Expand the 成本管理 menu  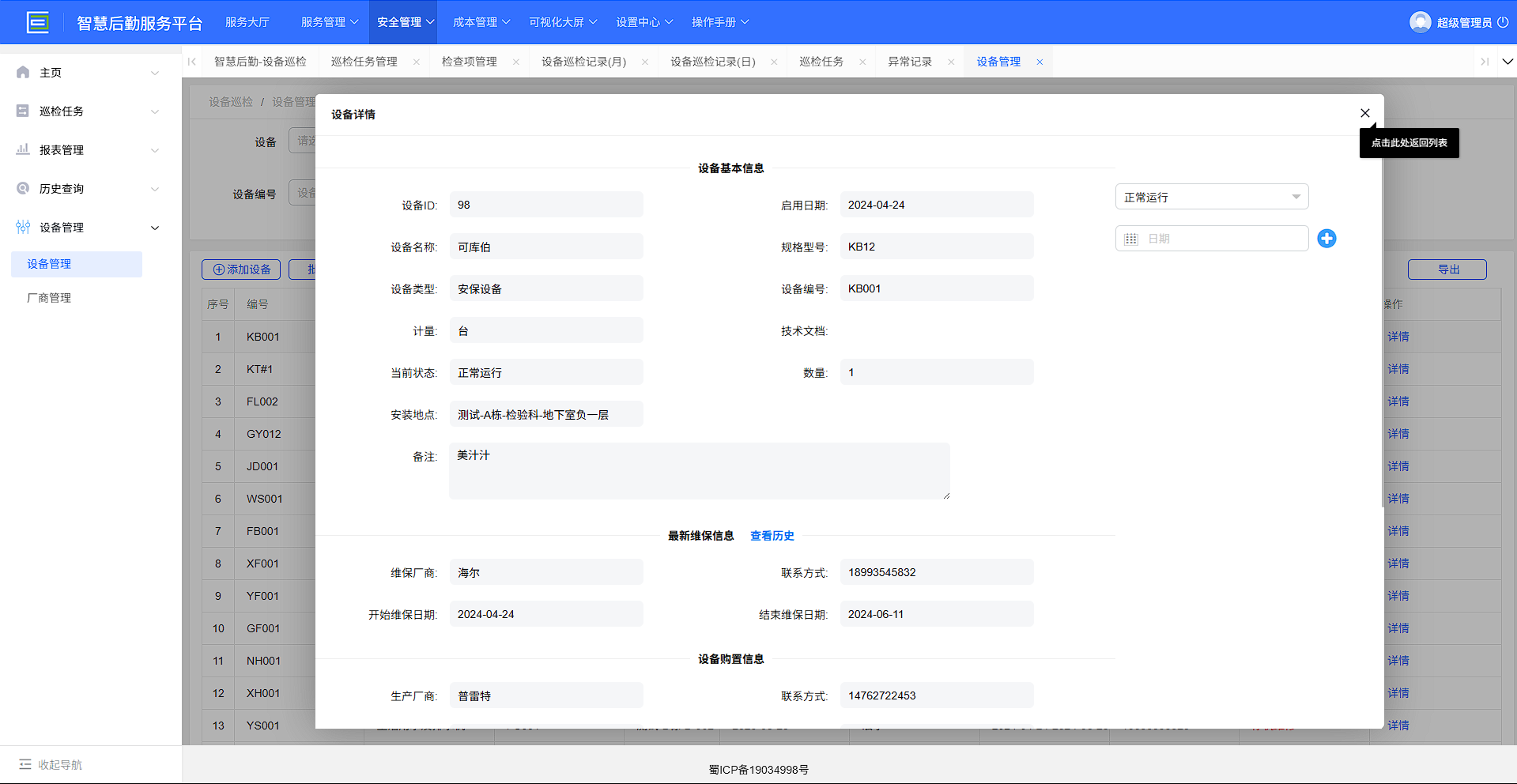point(481,22)
